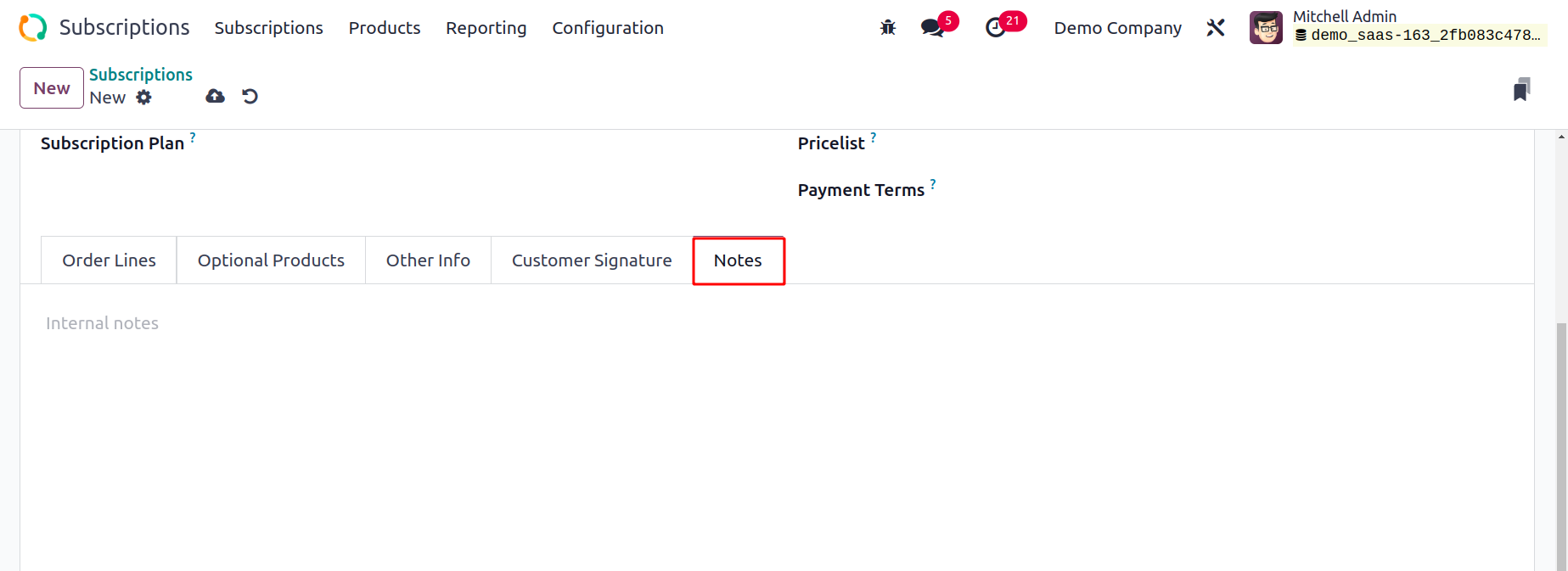Save record with the cloud upload icon

216,97
